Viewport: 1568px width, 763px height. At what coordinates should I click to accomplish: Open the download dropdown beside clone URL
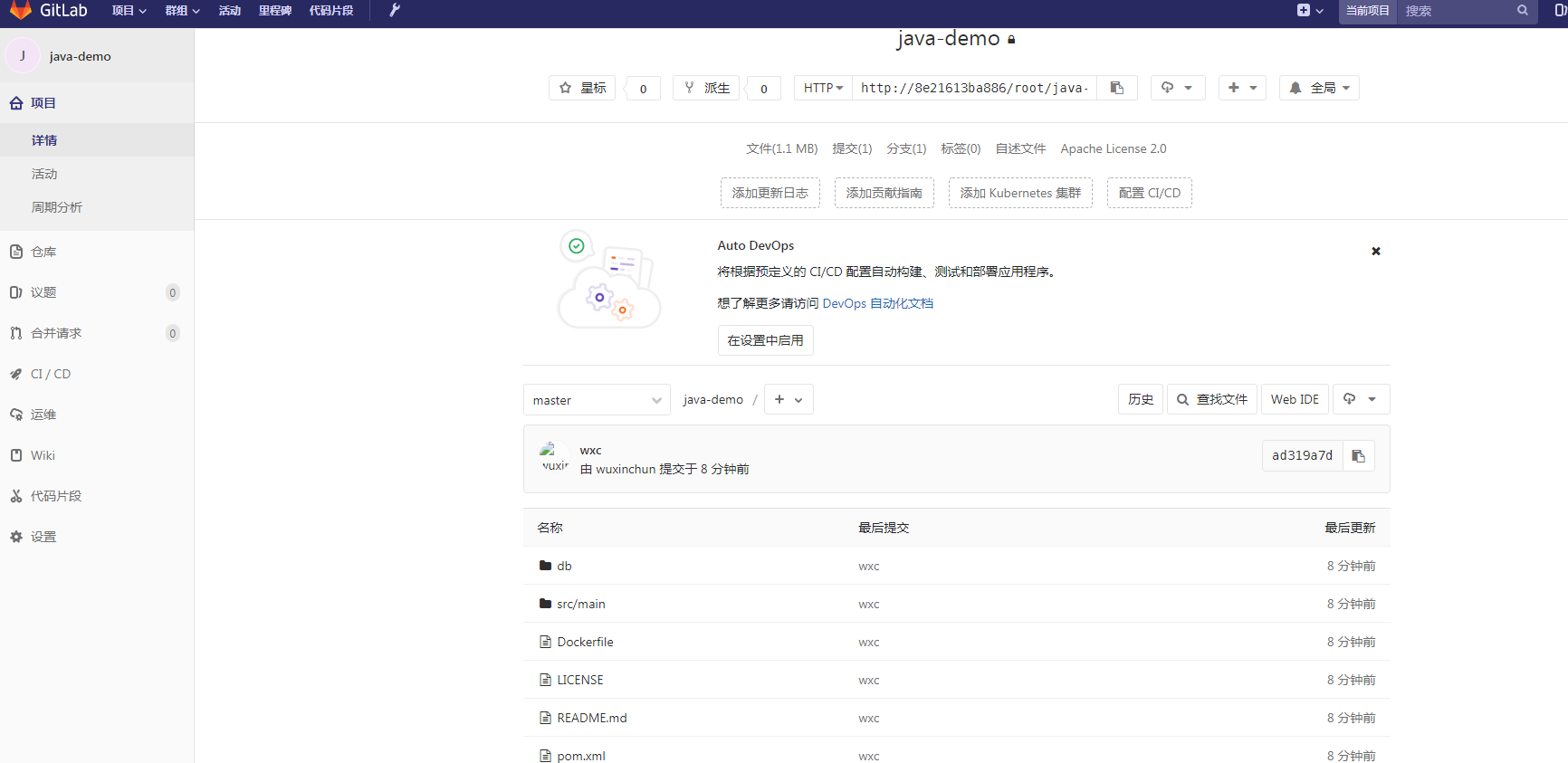(x=1178, y=88)
